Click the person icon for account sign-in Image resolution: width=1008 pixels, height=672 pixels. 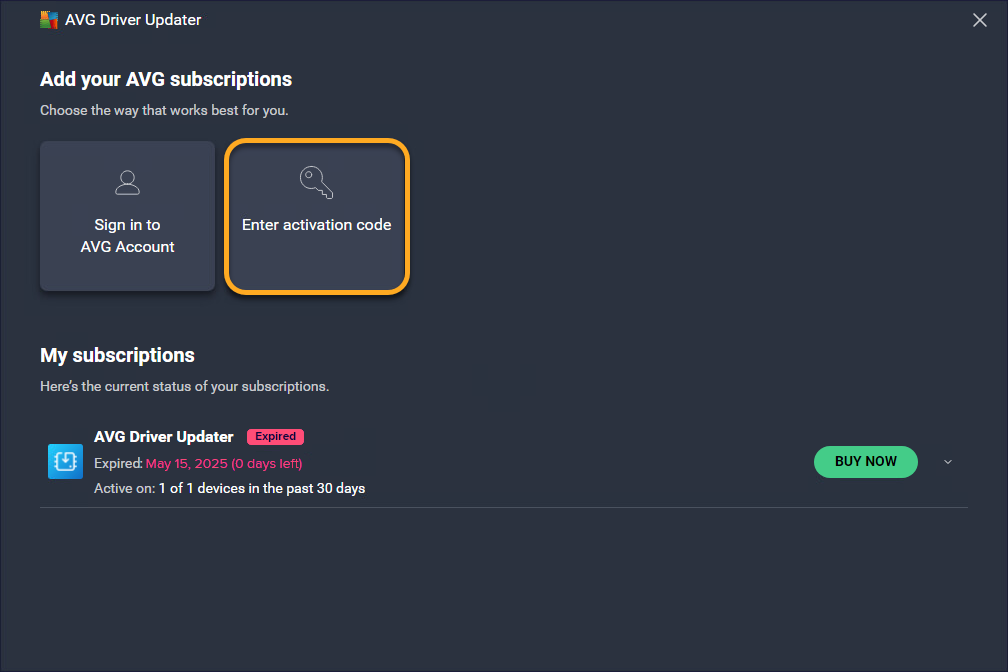point(127,182)
